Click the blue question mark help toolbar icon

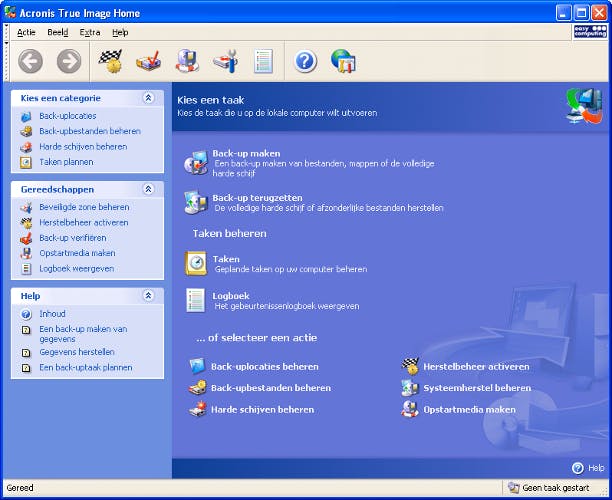tap(305, 61)
